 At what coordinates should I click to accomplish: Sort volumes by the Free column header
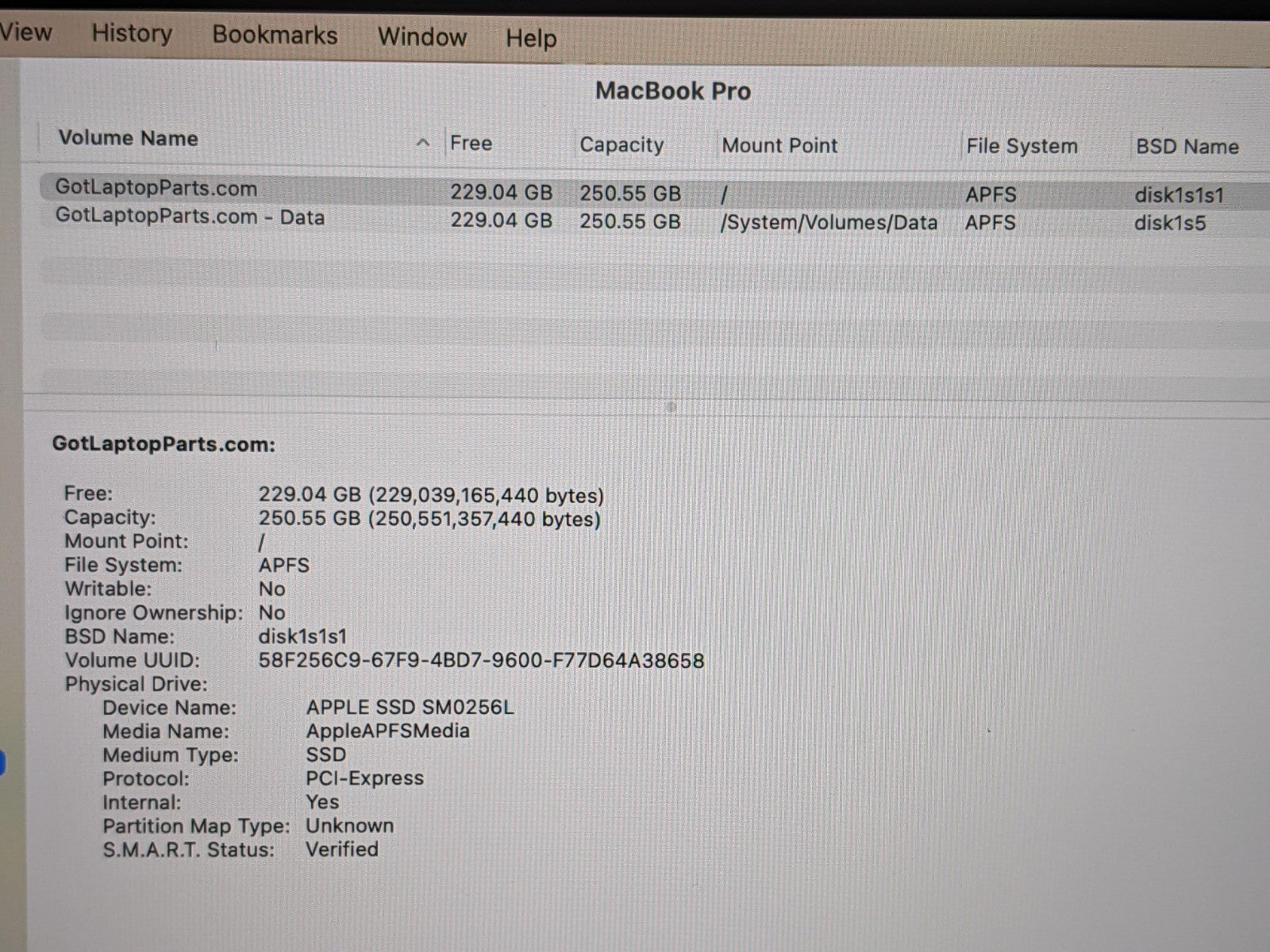coord(471,144)
